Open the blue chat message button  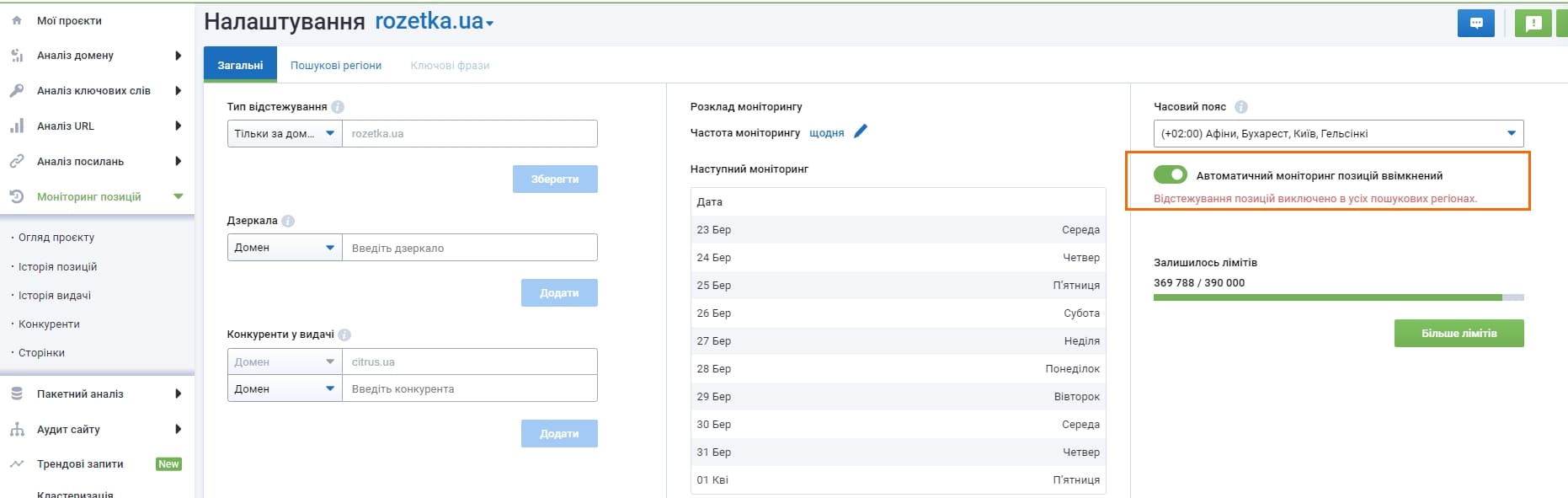pyautogui.click(x=1475, y=24)
